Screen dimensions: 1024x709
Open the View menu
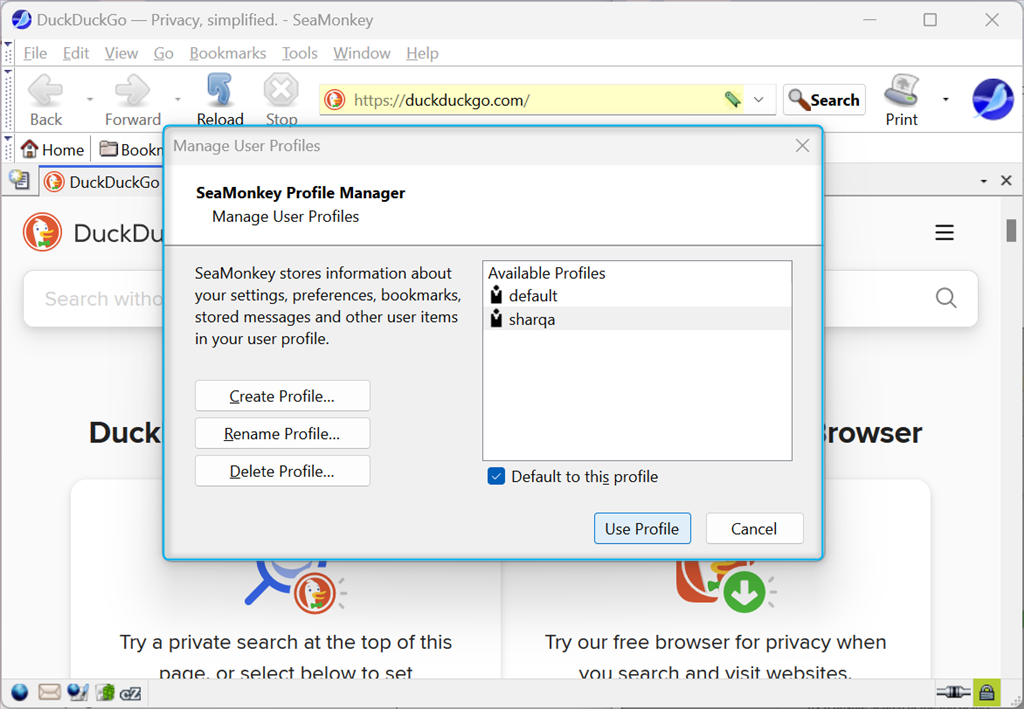click(x=121, y=53)
